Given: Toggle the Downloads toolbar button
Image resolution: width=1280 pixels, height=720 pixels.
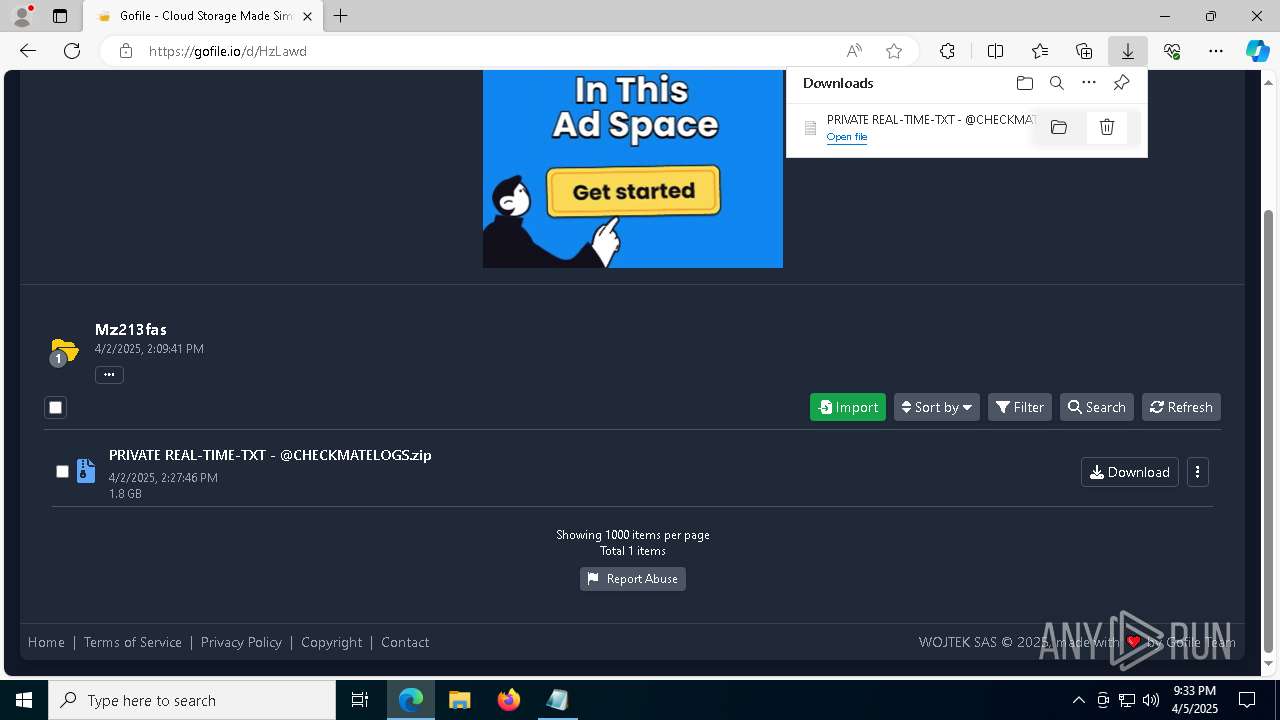Looking at the screenshot, I should pos(1127,51).
